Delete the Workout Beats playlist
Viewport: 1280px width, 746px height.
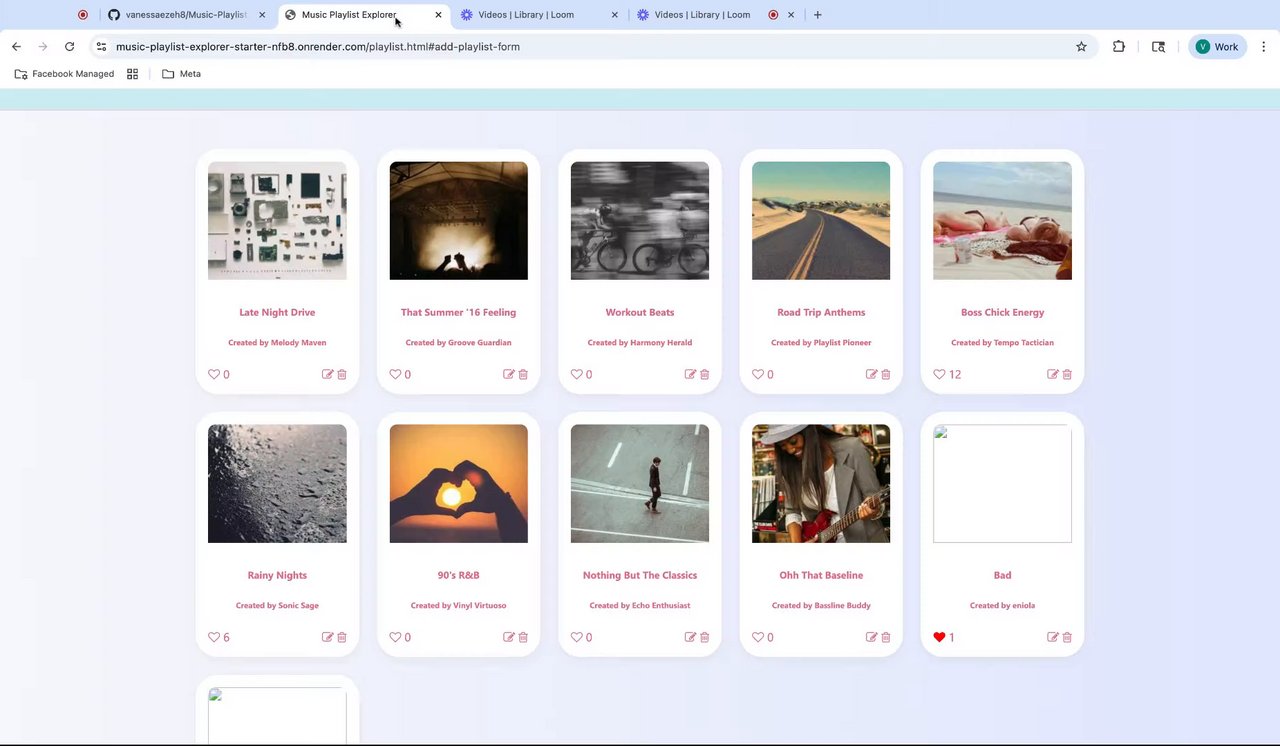coord(704,374)
